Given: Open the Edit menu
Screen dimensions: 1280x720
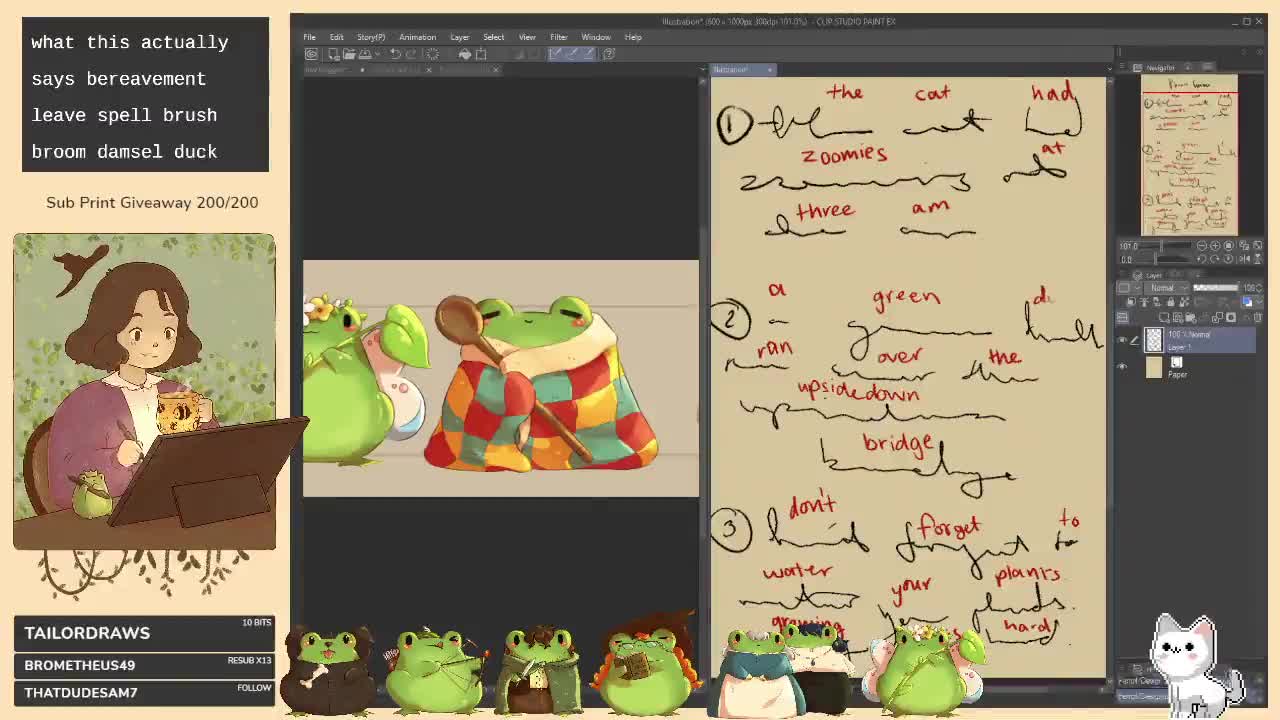Looking at the screenshot, I should pos(337,37).
